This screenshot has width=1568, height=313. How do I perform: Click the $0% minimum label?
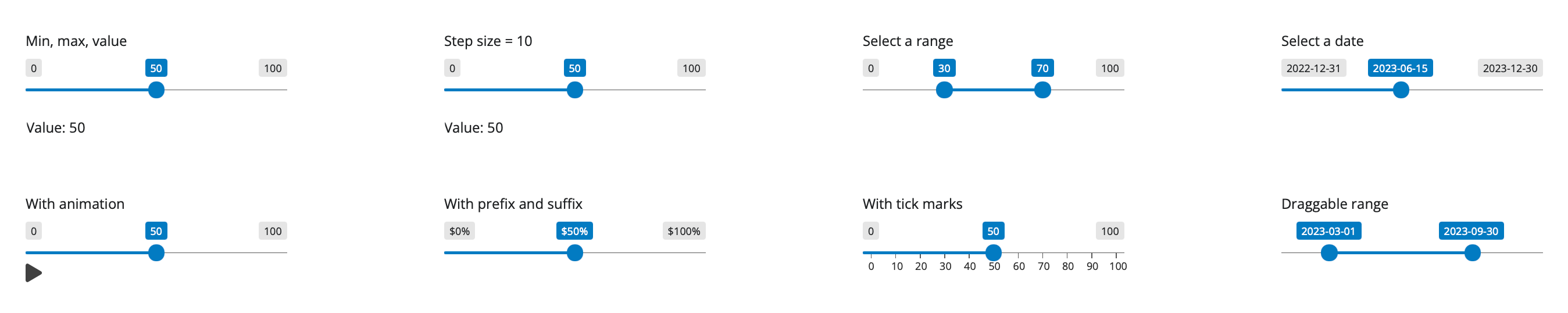coord(459,232)
